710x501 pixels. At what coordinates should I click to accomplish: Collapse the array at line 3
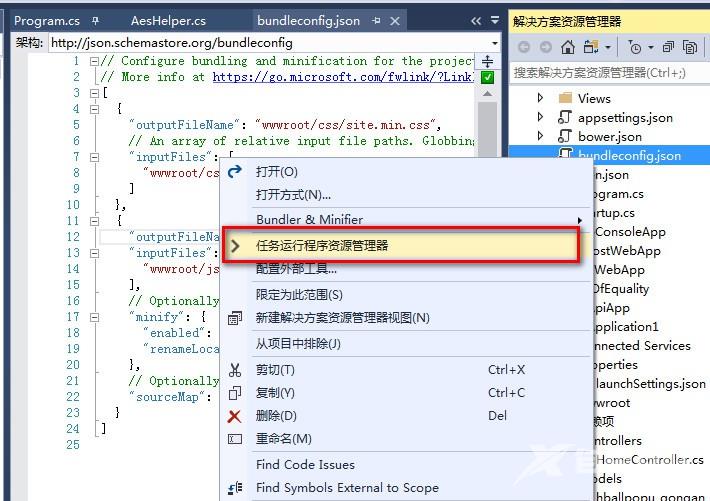coord(94,93)
